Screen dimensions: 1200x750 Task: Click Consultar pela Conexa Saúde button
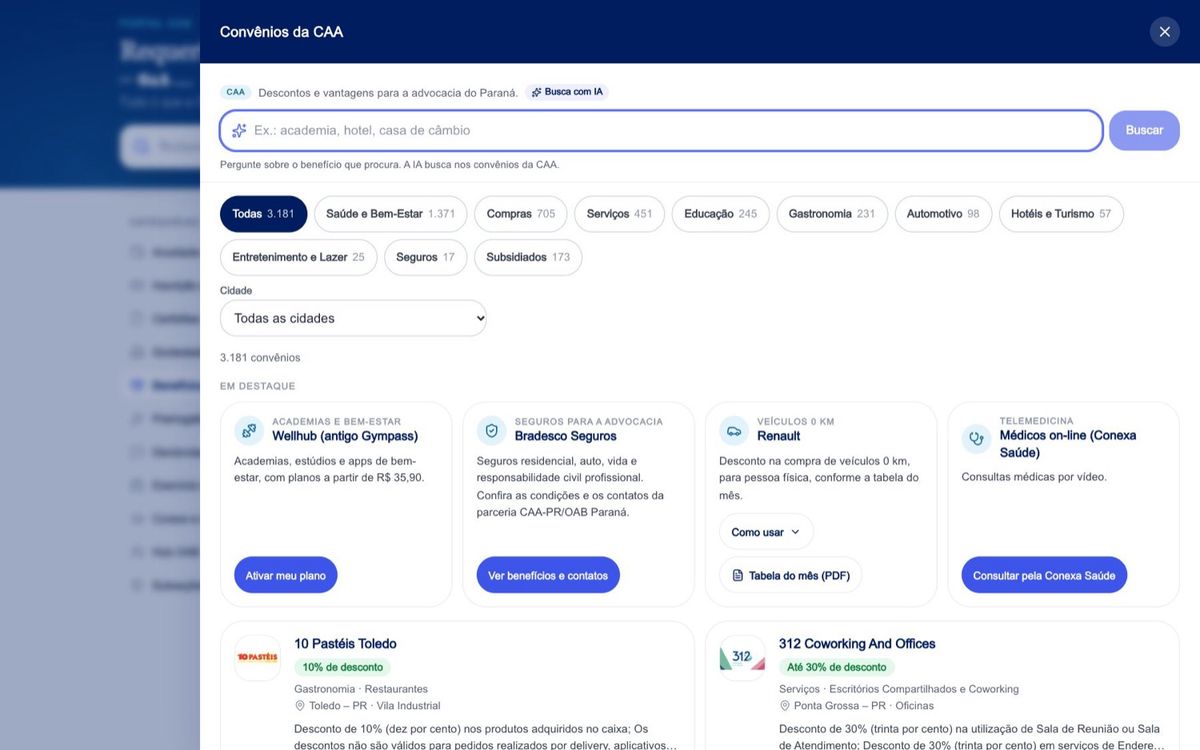pos(1044,576)
